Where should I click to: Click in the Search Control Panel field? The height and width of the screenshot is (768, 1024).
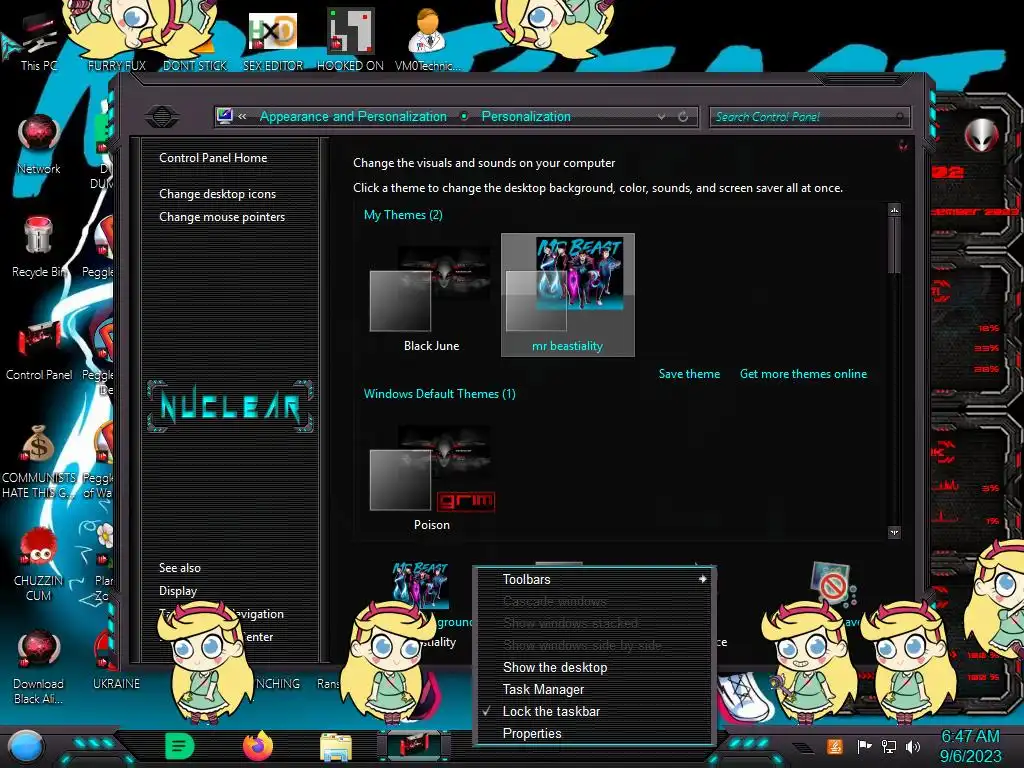(809, 117)
